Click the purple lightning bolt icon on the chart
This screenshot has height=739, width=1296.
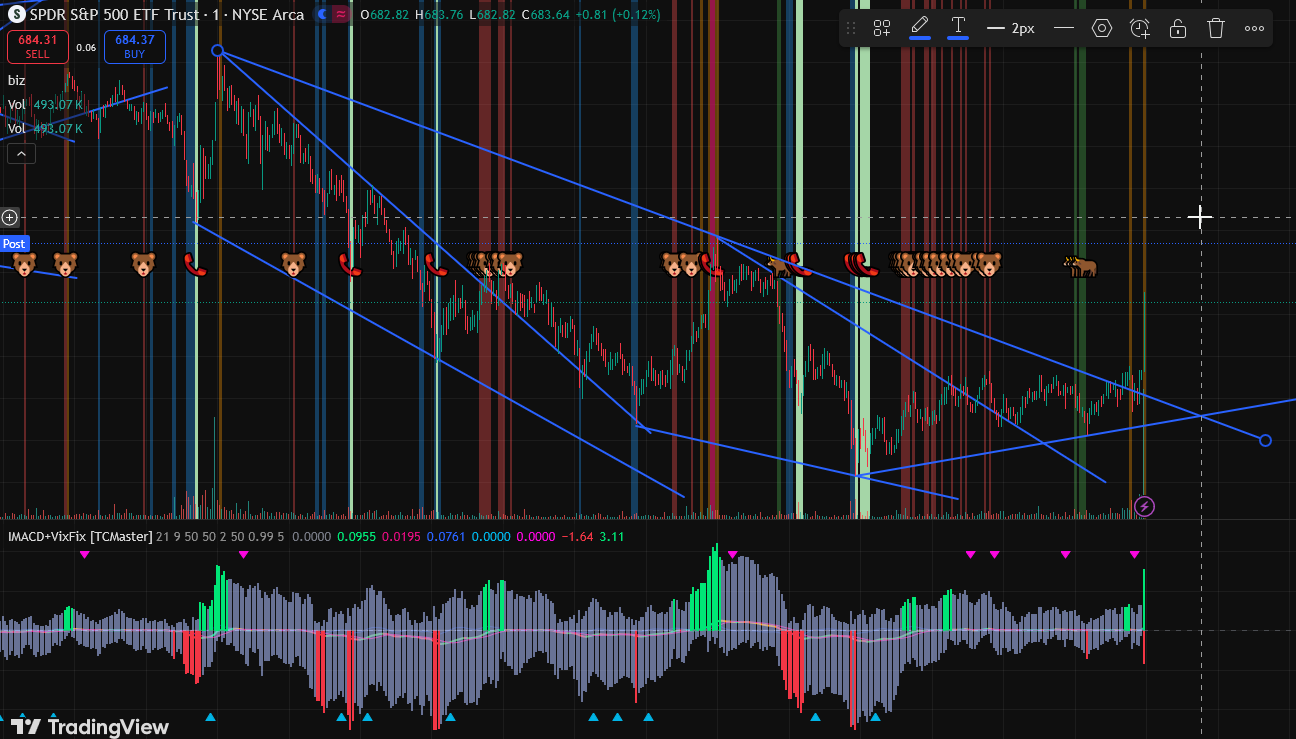[x=1146, y=506]
